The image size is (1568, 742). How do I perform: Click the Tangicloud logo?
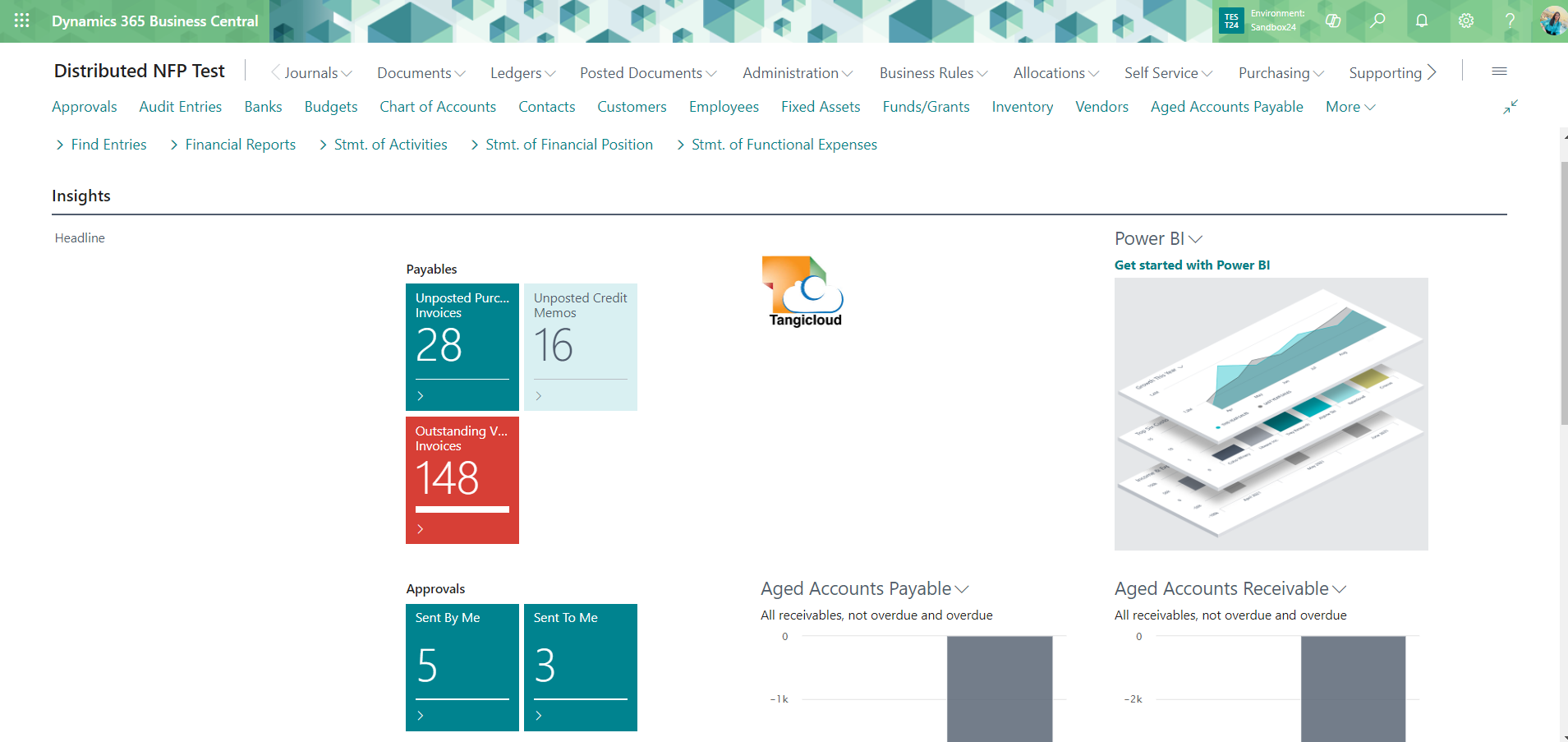point(804,292)
